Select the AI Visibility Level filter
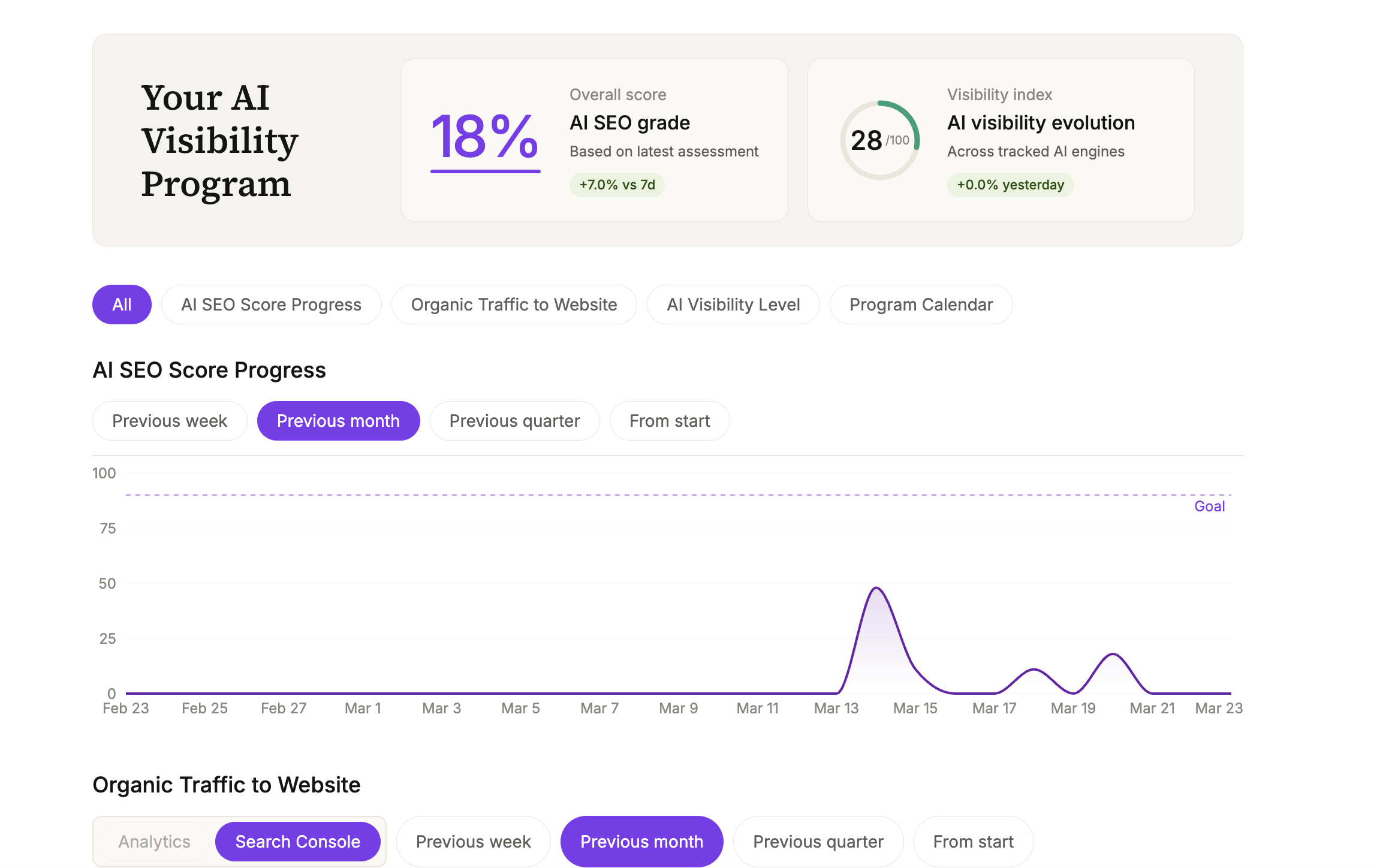The image size is (1398, 868). pos(733,305)
